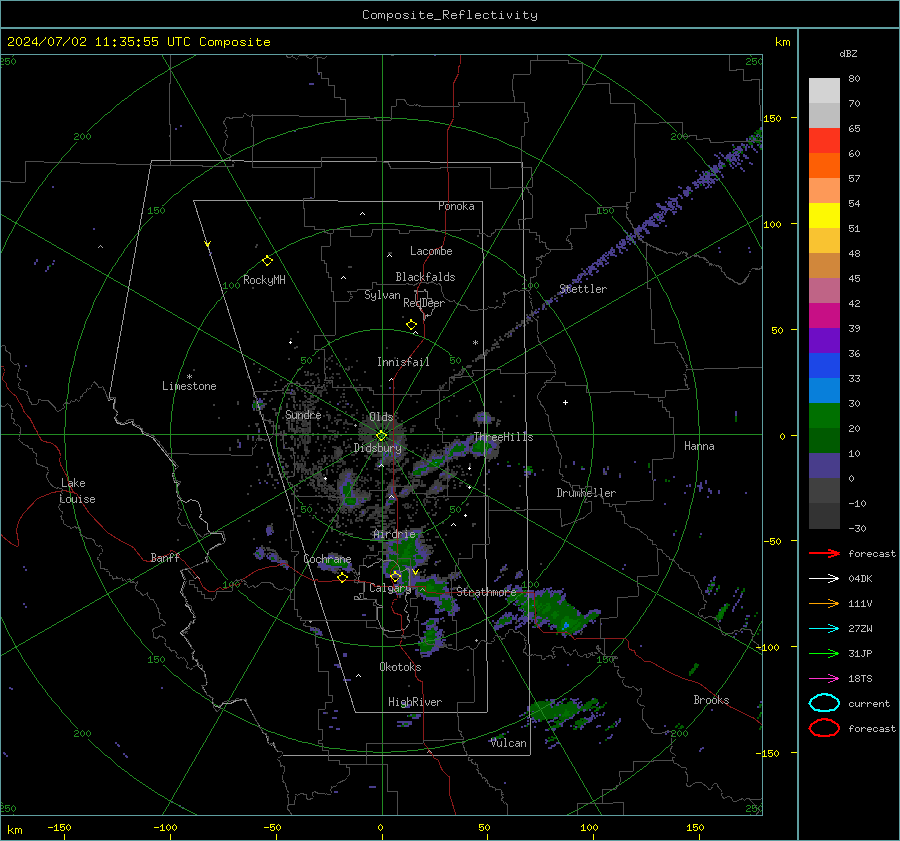Click the white asterisk east of Innisfail
This screenshot has width=900, height=841.
click(475, 343)
